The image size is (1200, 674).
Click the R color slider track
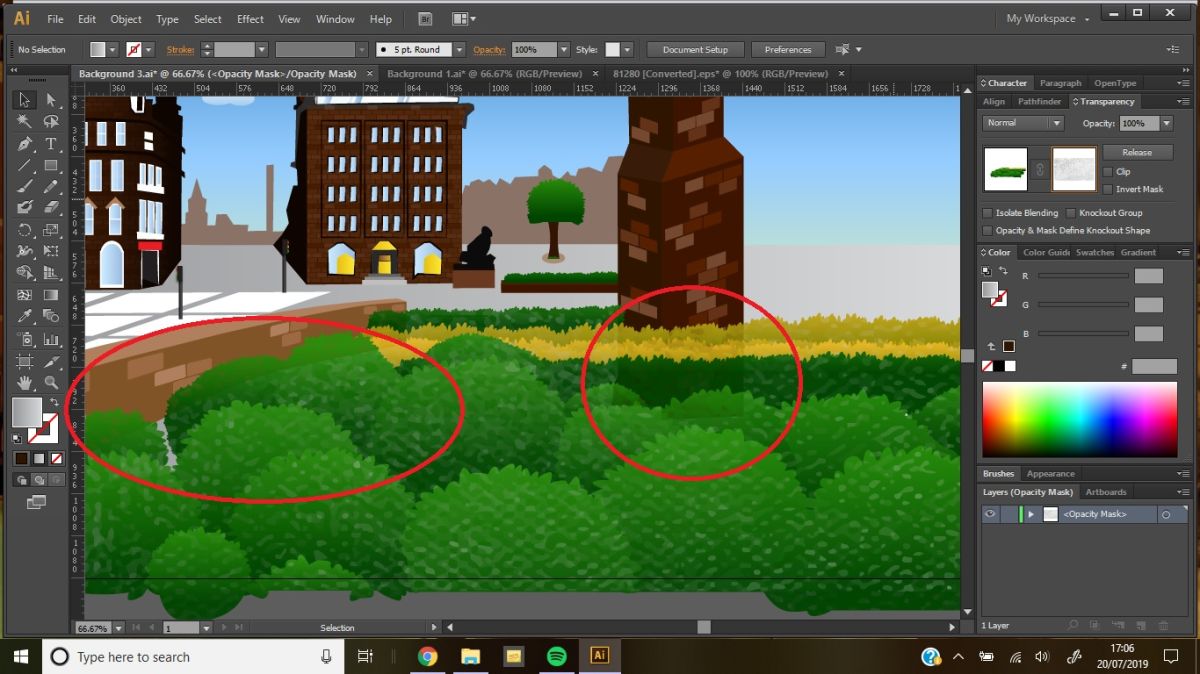click(1083, 276)
